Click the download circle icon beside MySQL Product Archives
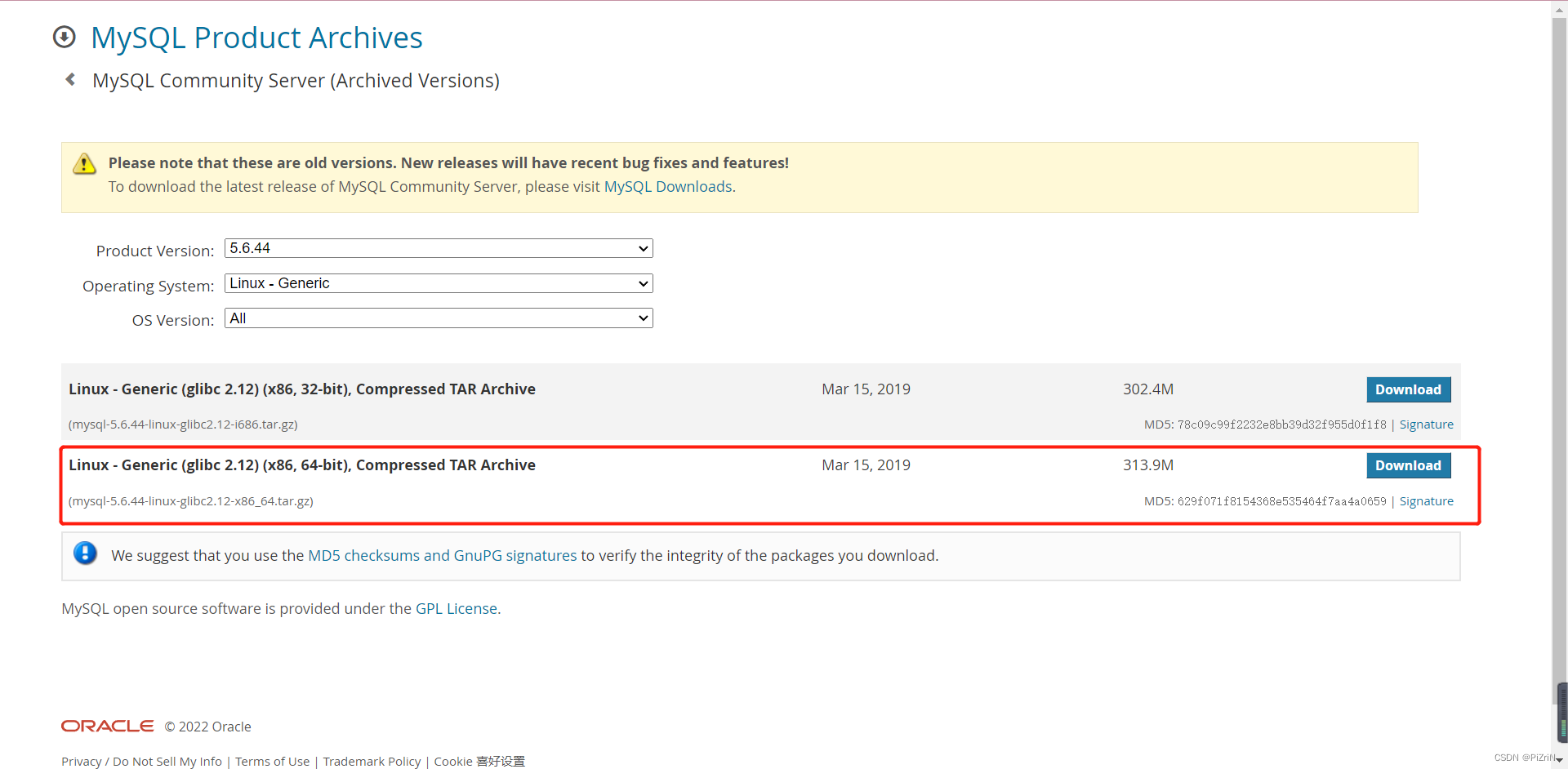 (x=64, y=37)
